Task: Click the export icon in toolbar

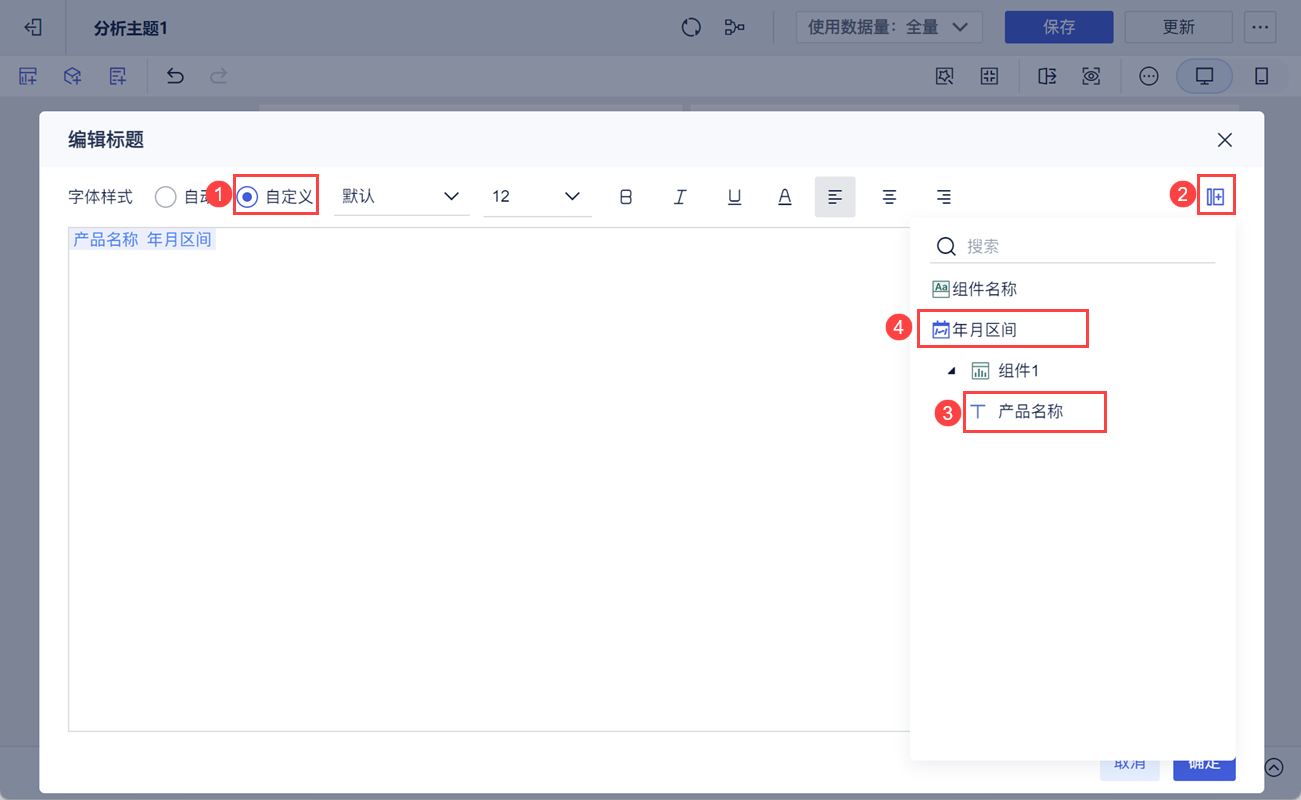Action: click(x=1047, y=76)
